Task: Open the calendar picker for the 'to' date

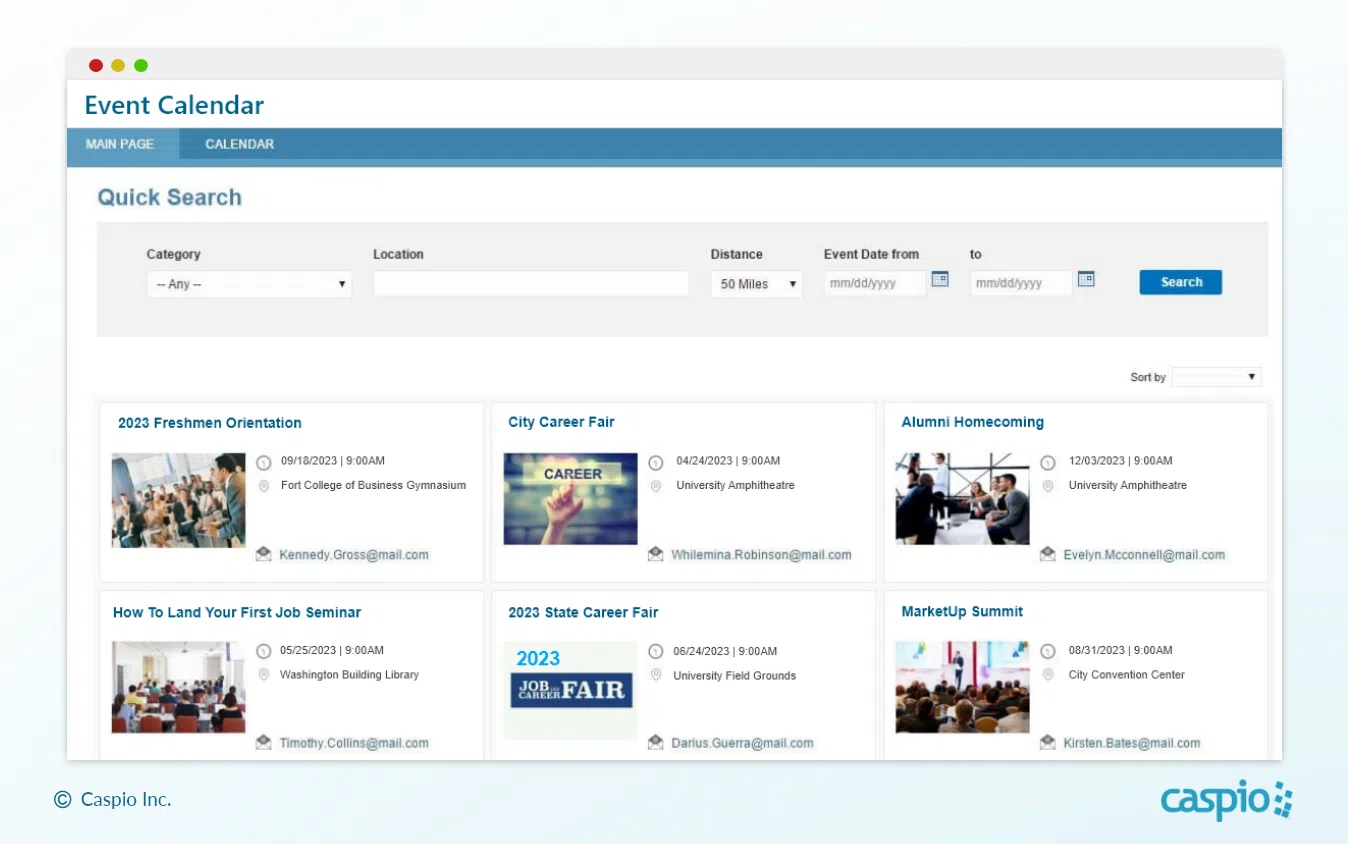Action: 1086,280
